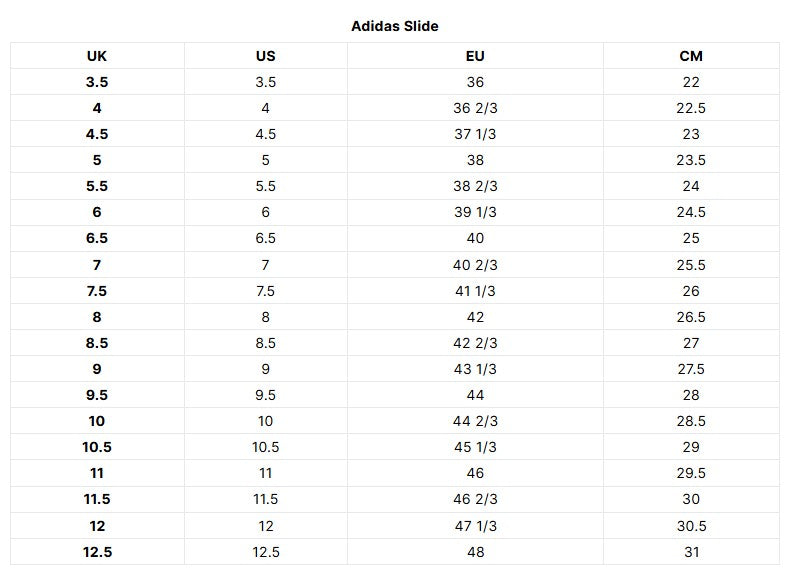Select EU size 36 2/3 cell
The width and height of the screenshot is (795, 575).
tap(475, 108)
